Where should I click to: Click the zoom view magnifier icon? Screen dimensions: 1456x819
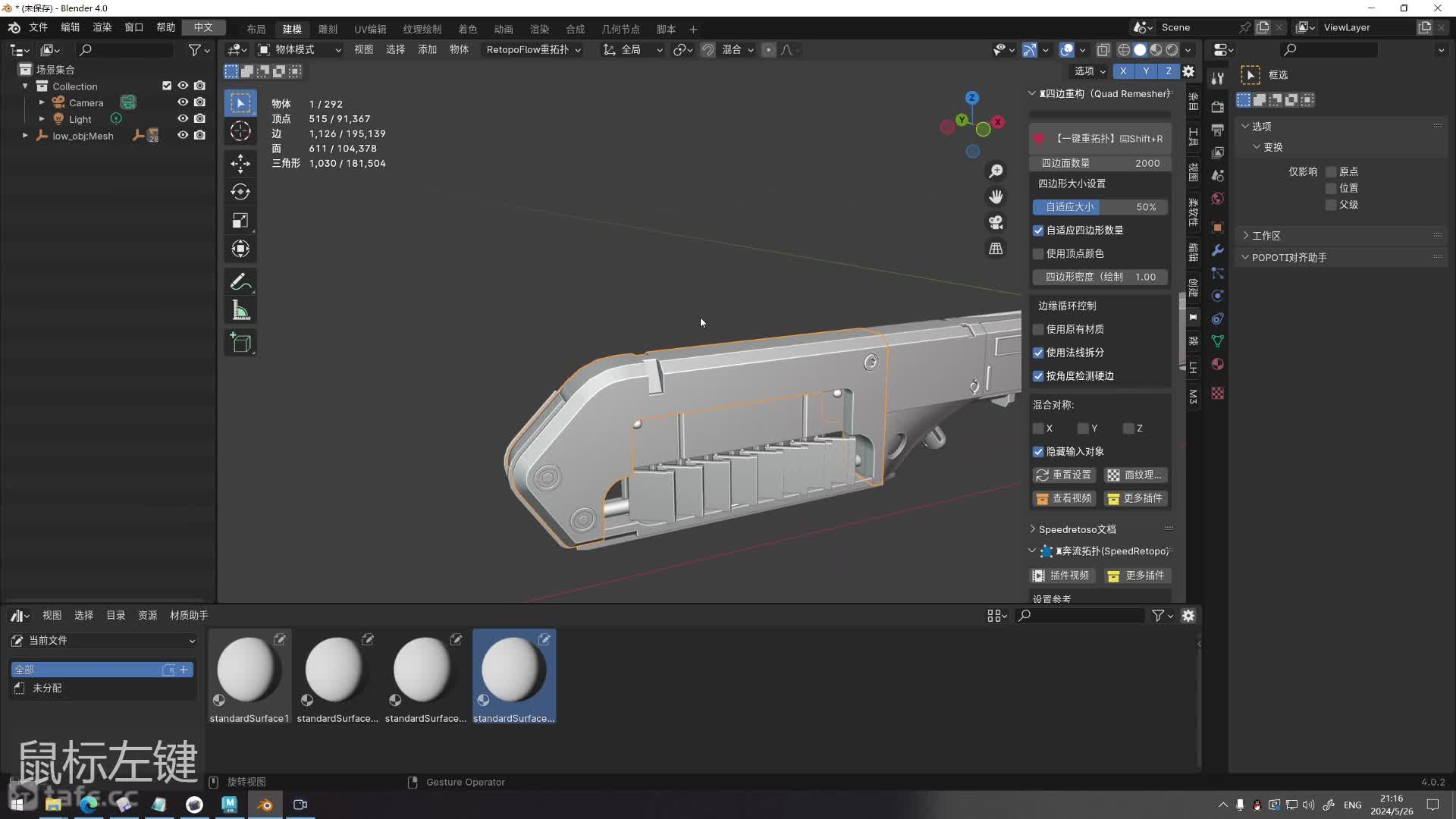point(996,171)
